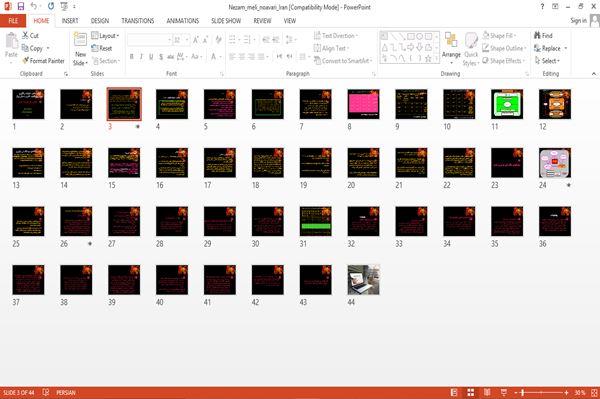Screen dimensions: 600x399
Task: Decrease font size with the small A icon
Action: pyautogui.click(x=205, y=40)
